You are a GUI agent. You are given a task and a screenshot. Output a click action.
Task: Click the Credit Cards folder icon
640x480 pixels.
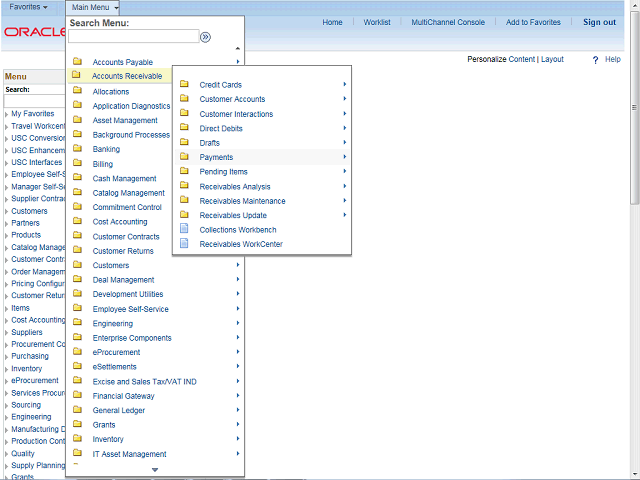[x=184, y=85]
